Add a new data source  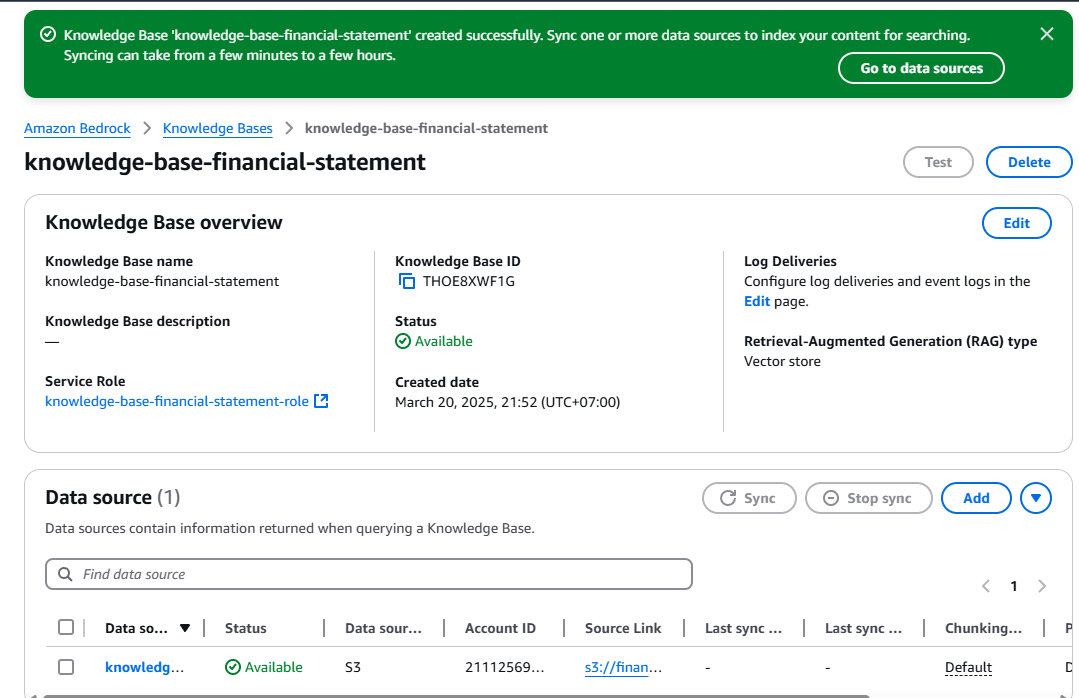coord(976,498)
